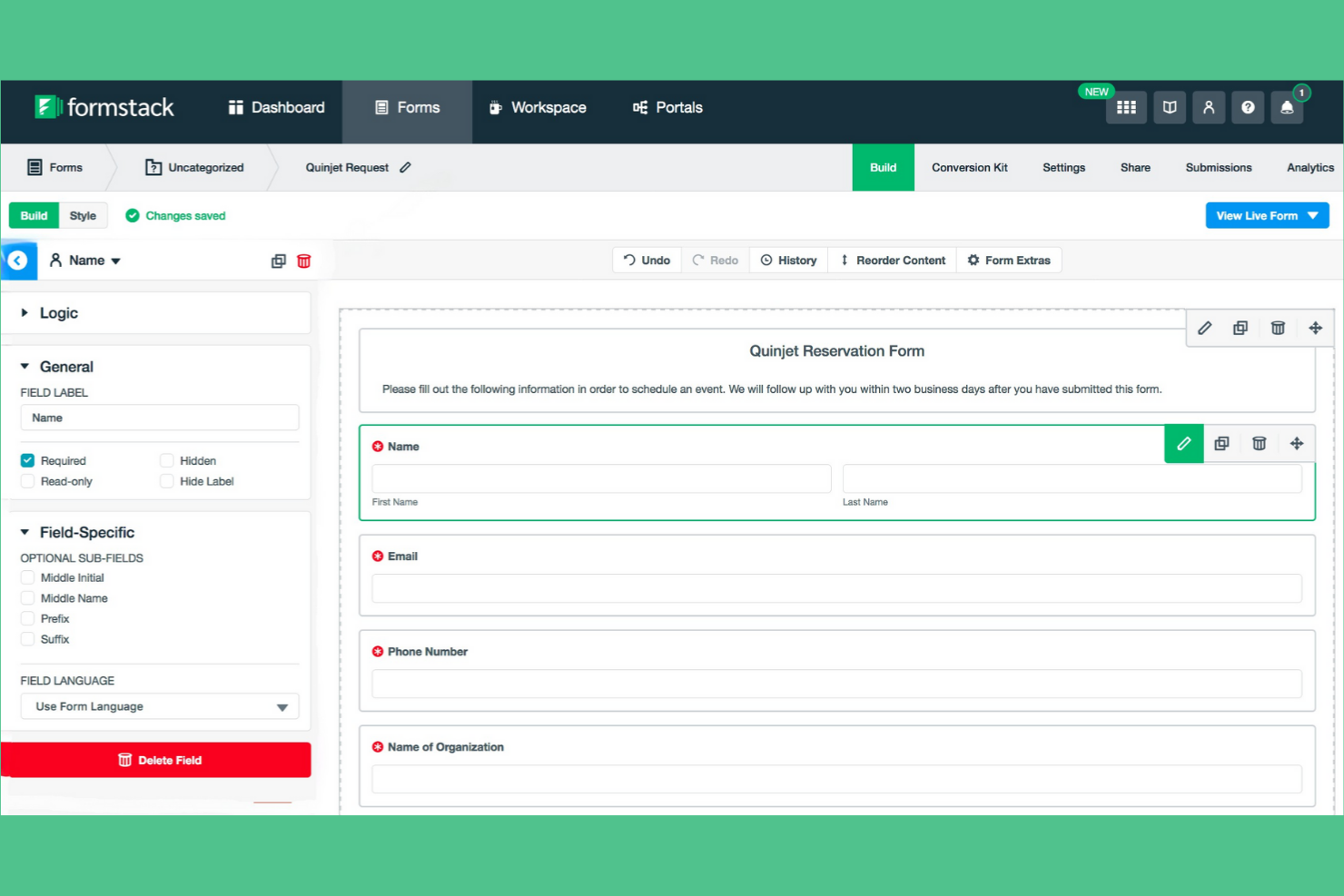Open the Use Form Language dropdown
This screenshot has height=896, width=1344.
coord(160,706)
